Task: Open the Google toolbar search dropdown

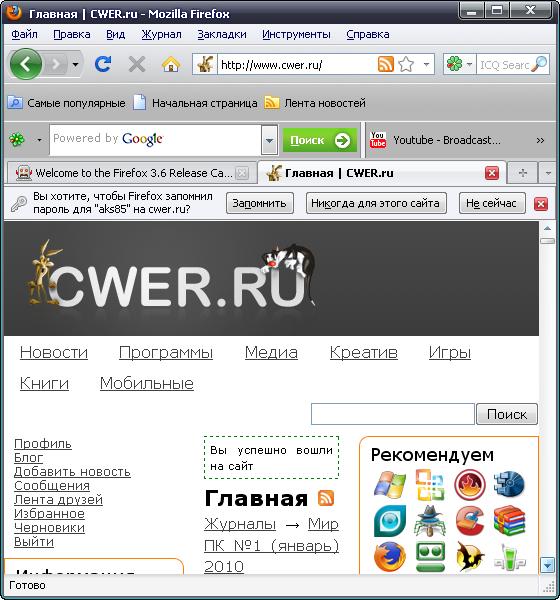Action: (x=269, y=140)
